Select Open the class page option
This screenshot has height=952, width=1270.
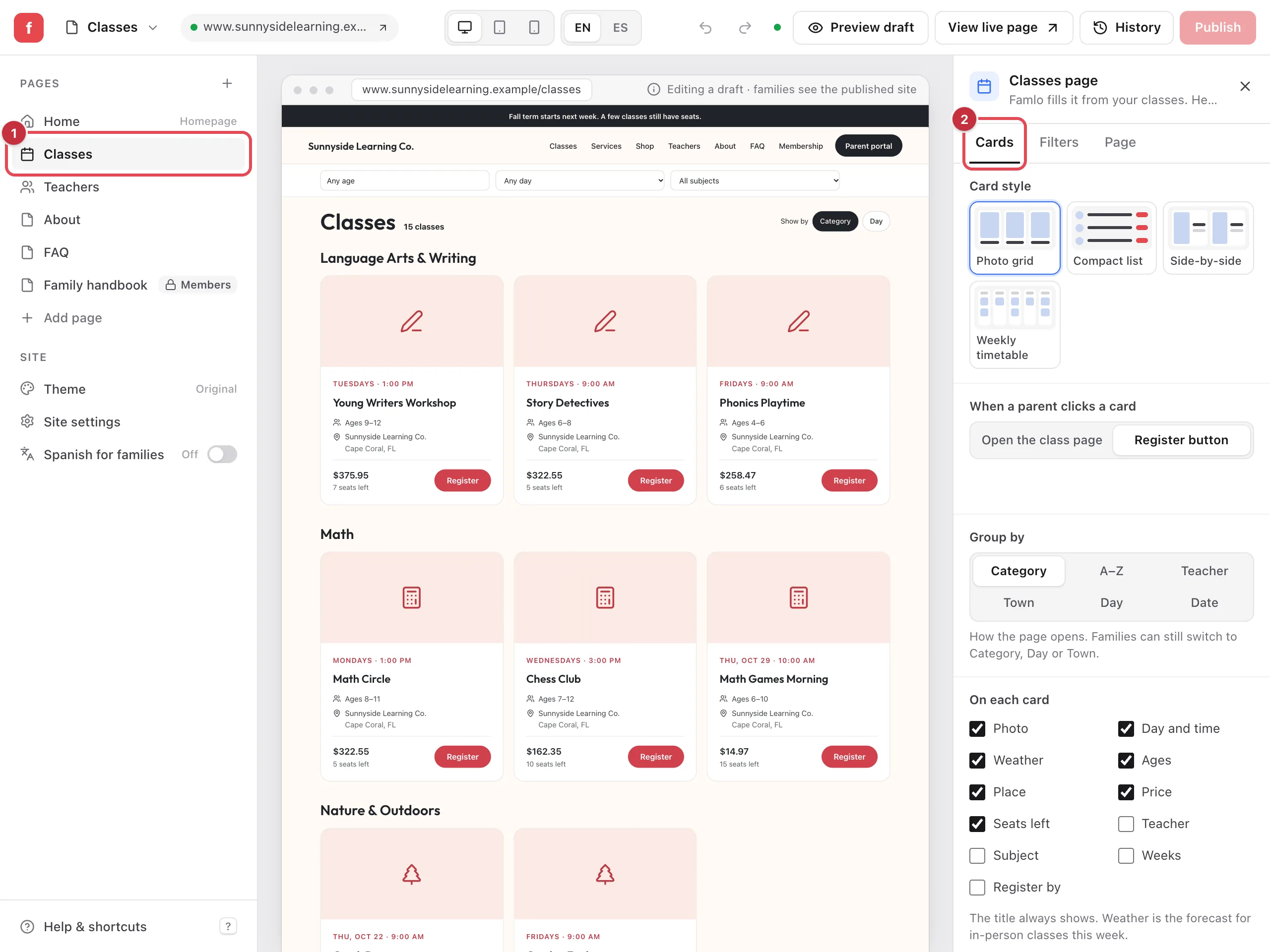pos(1041,440)
